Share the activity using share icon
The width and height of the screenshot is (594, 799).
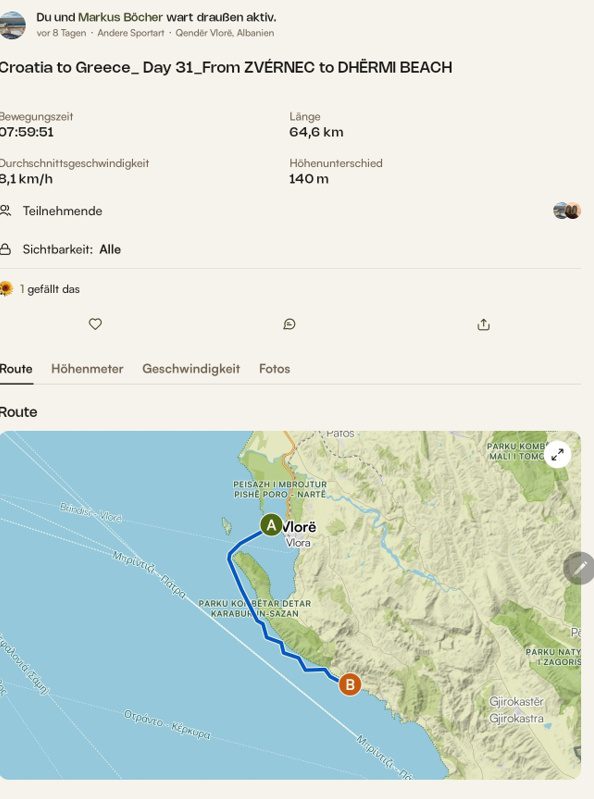483,325
